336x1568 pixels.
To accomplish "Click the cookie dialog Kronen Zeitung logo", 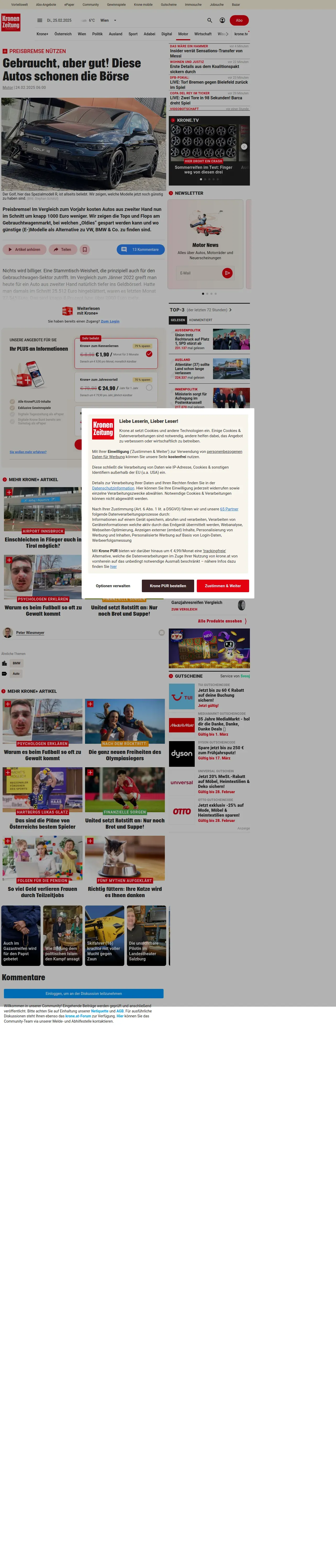I will (103, 429).
